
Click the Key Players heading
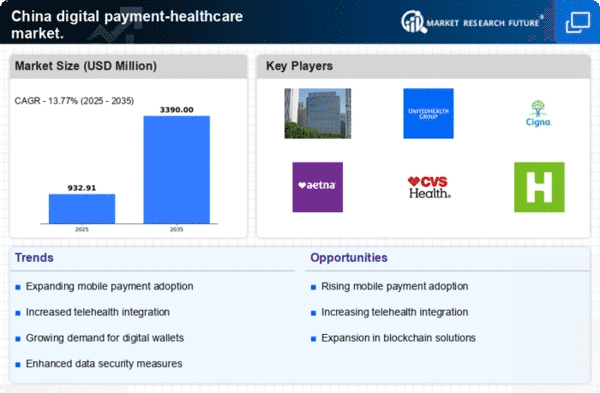299,66
